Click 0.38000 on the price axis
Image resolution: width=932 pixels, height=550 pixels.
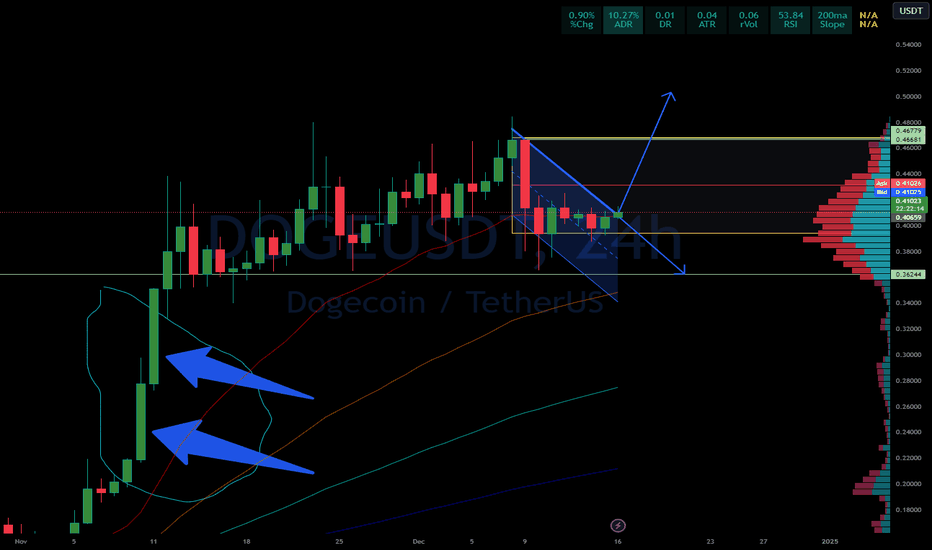[908, 252]
